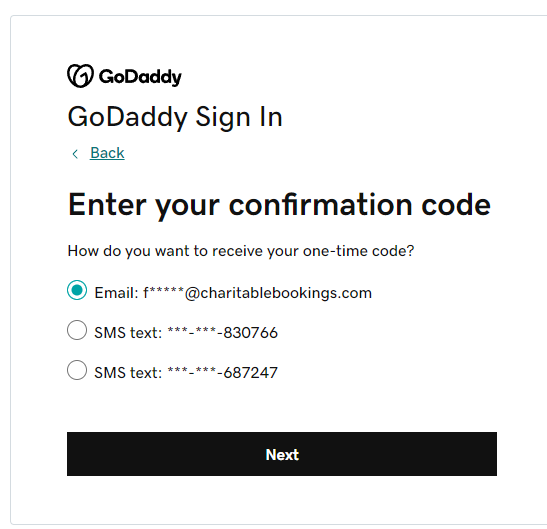Click the 'SMS text:' label of the 687247 option
547x529 pixels.
click(128, 373)
